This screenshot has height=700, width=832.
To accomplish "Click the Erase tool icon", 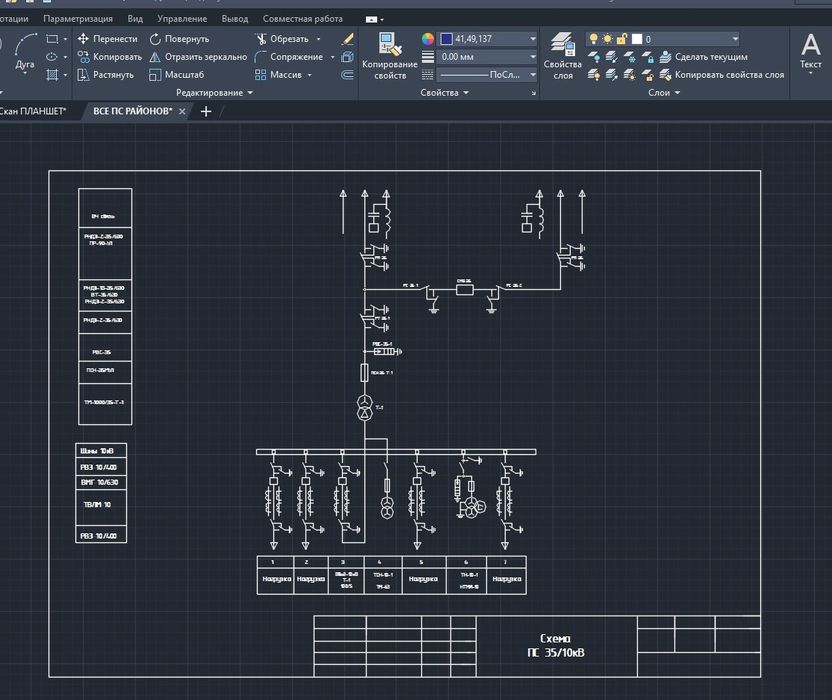I will pyautogui.click(x=348, y=39).
